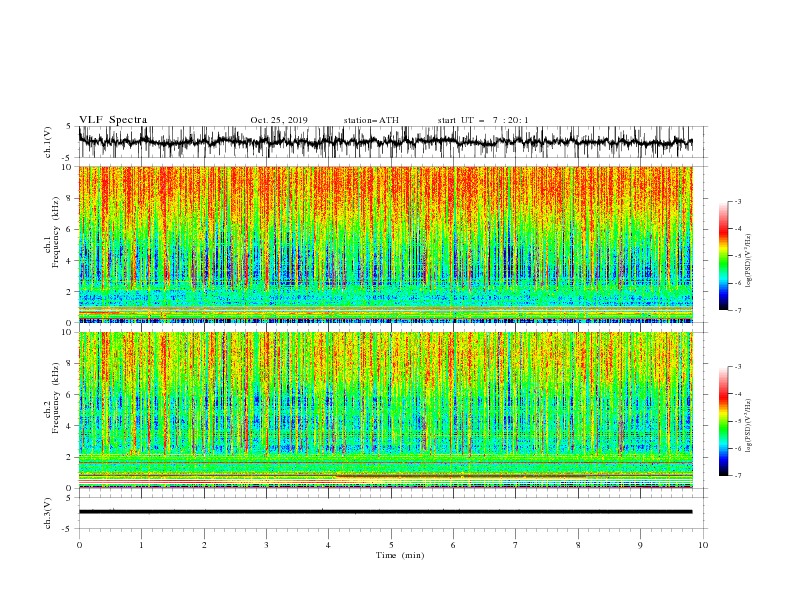Click the ch.1 voltage waveform trace

[385, 142]
